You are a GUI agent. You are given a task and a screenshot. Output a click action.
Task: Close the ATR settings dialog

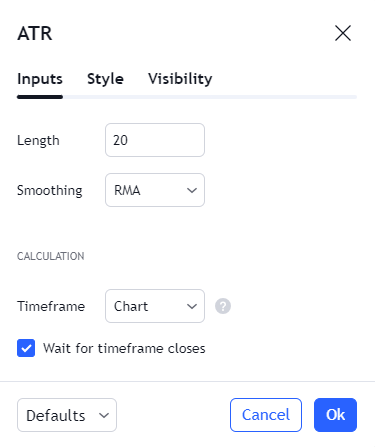[343, 33]
